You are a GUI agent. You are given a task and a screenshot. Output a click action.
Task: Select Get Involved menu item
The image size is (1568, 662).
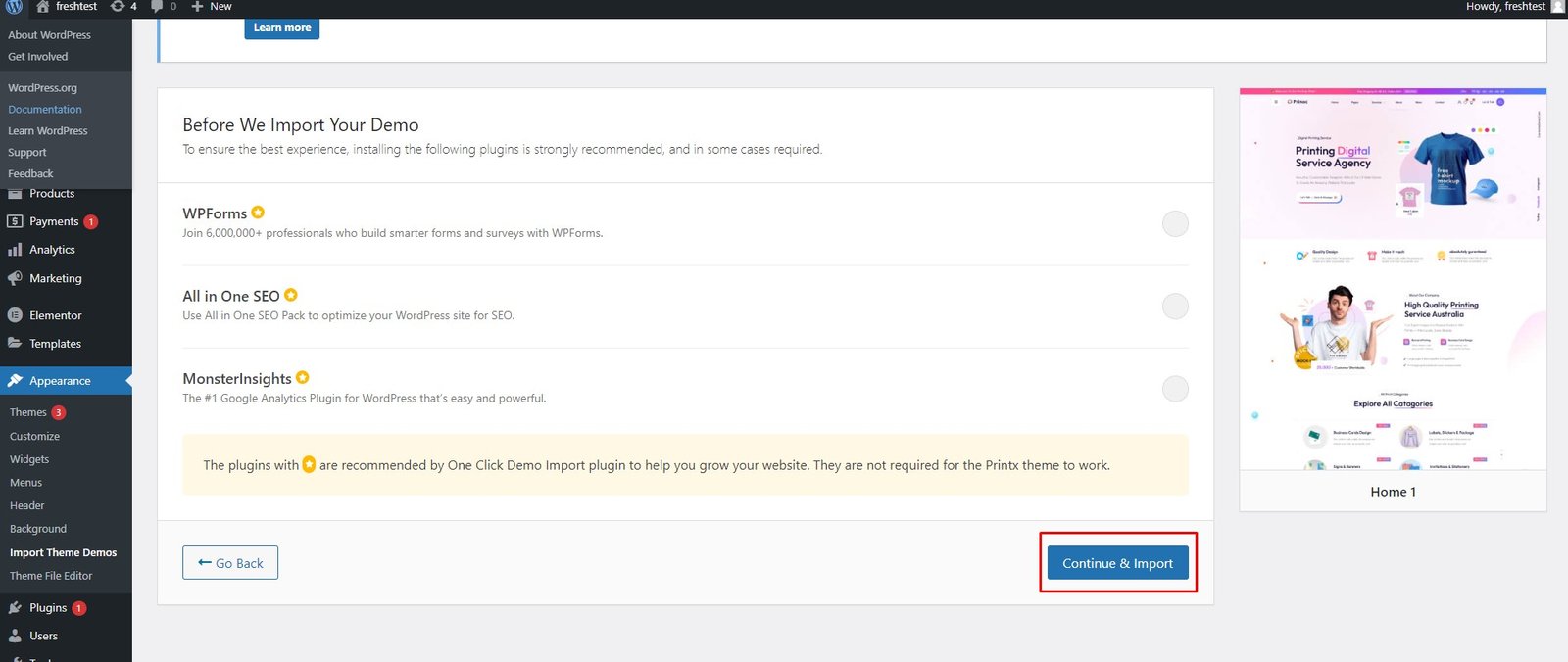(x=38, y=57)
